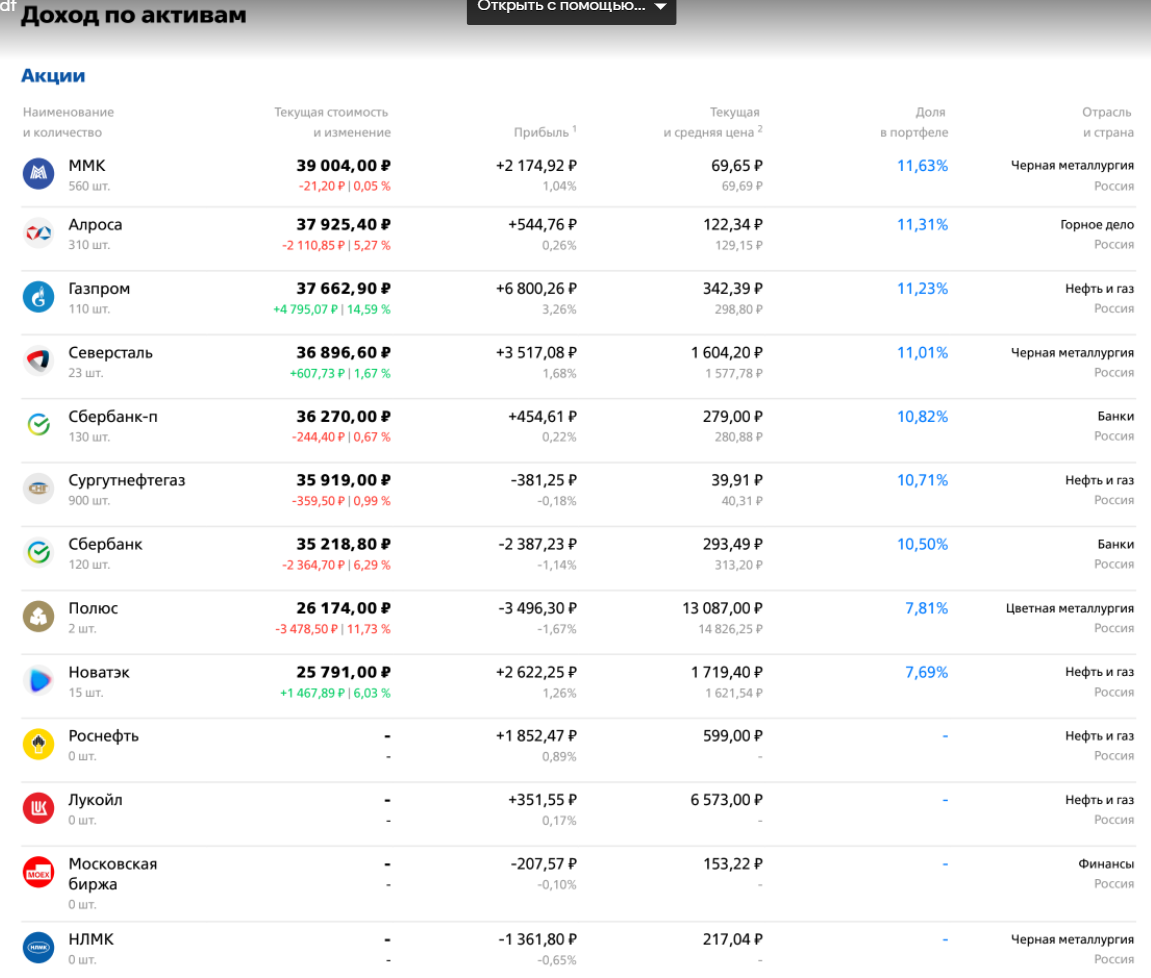Click the Сбербанк ordinary shares logo icon

[x=38, y=553]
